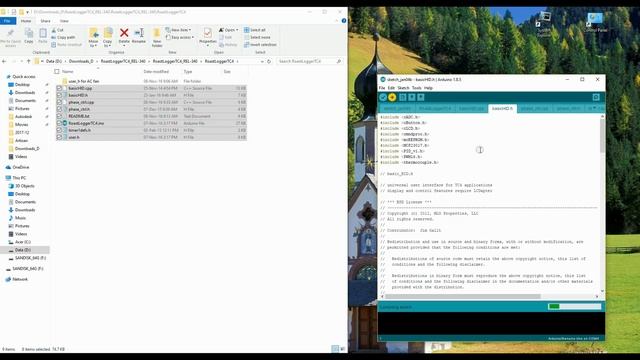Expand the address bar history dropdown arrow
This screenshot has height=360, width=640.
(262, 61)
